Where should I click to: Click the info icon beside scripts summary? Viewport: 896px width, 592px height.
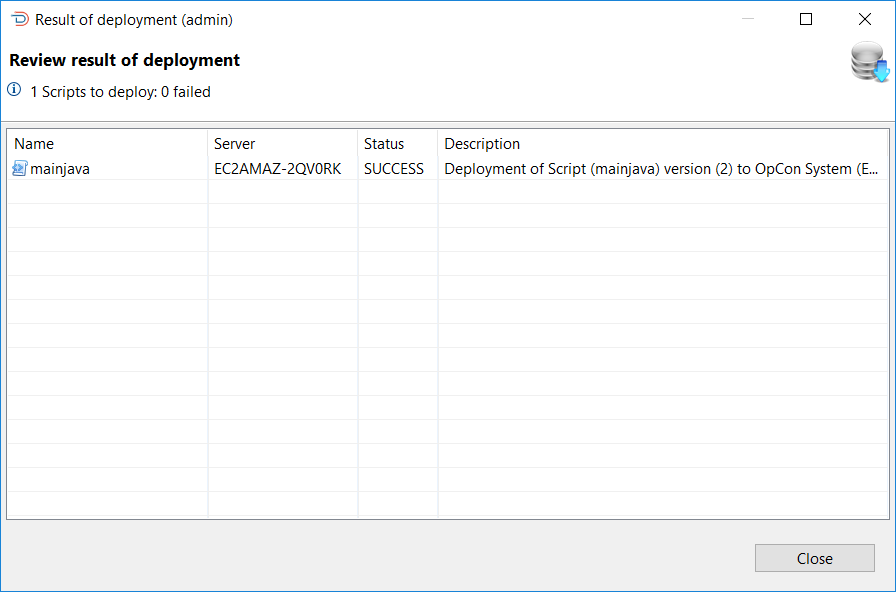click(x=14, y=90)
